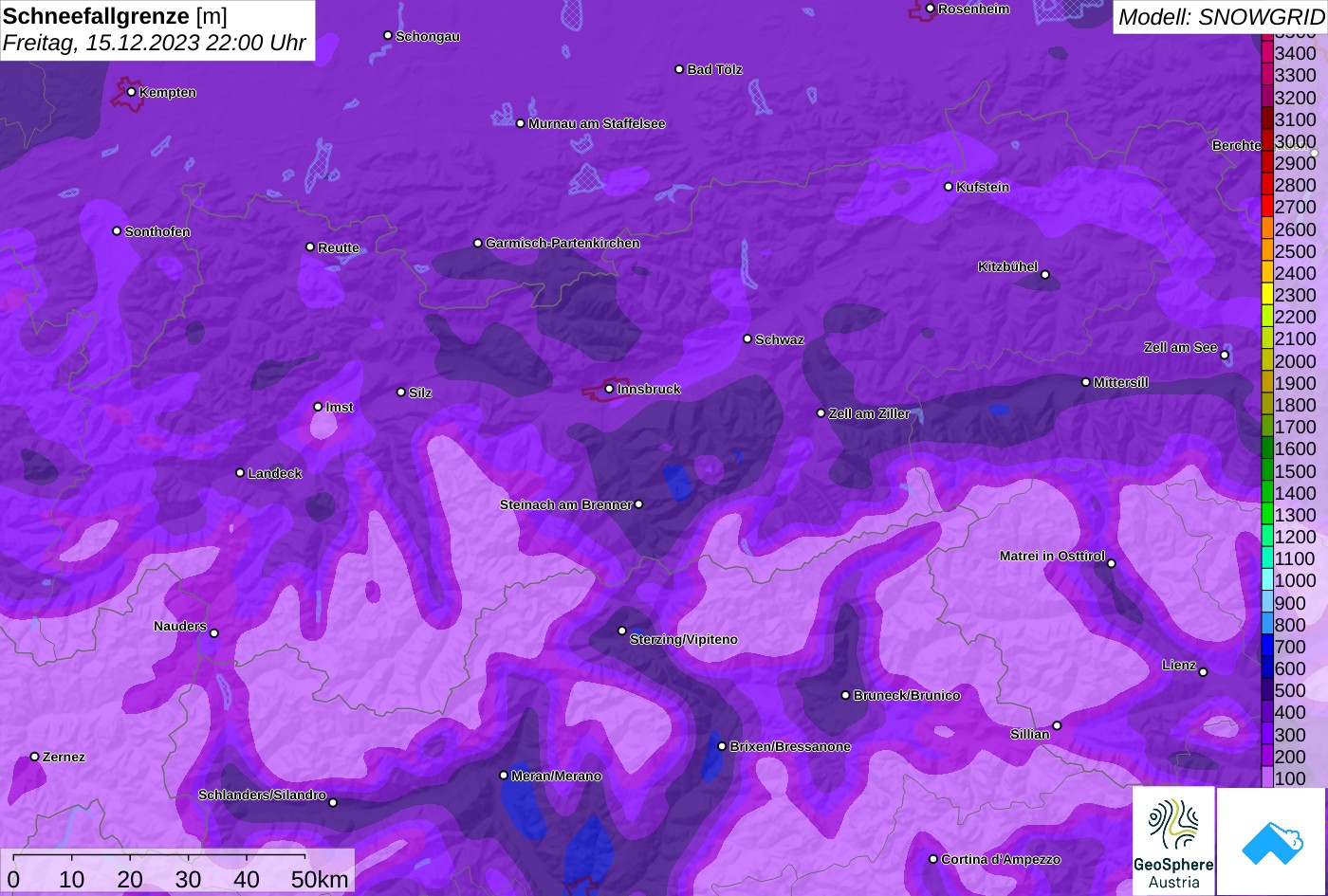Click the Bruneck/Brunico marker dot
This screenshot has width=1328, height=896.
tap(846, 695)
